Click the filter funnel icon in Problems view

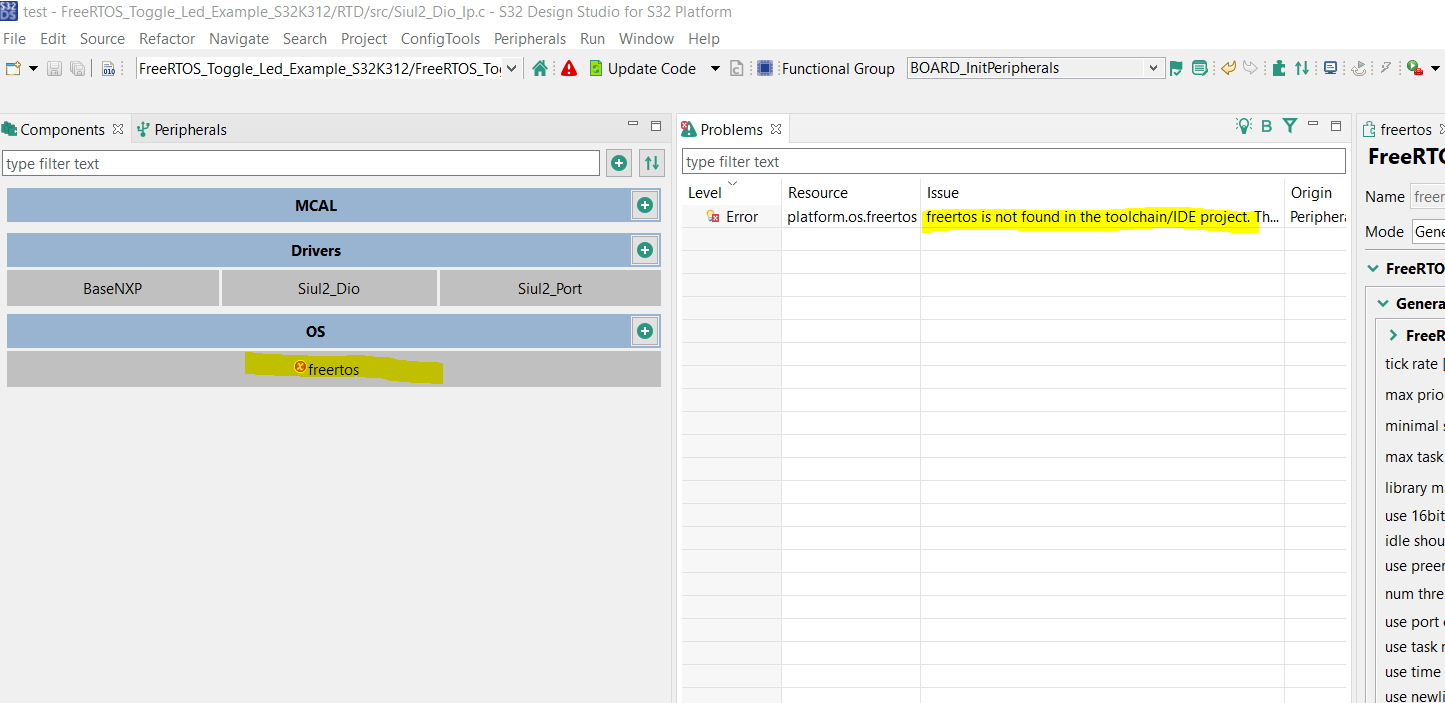click(x=1290, y=126)
